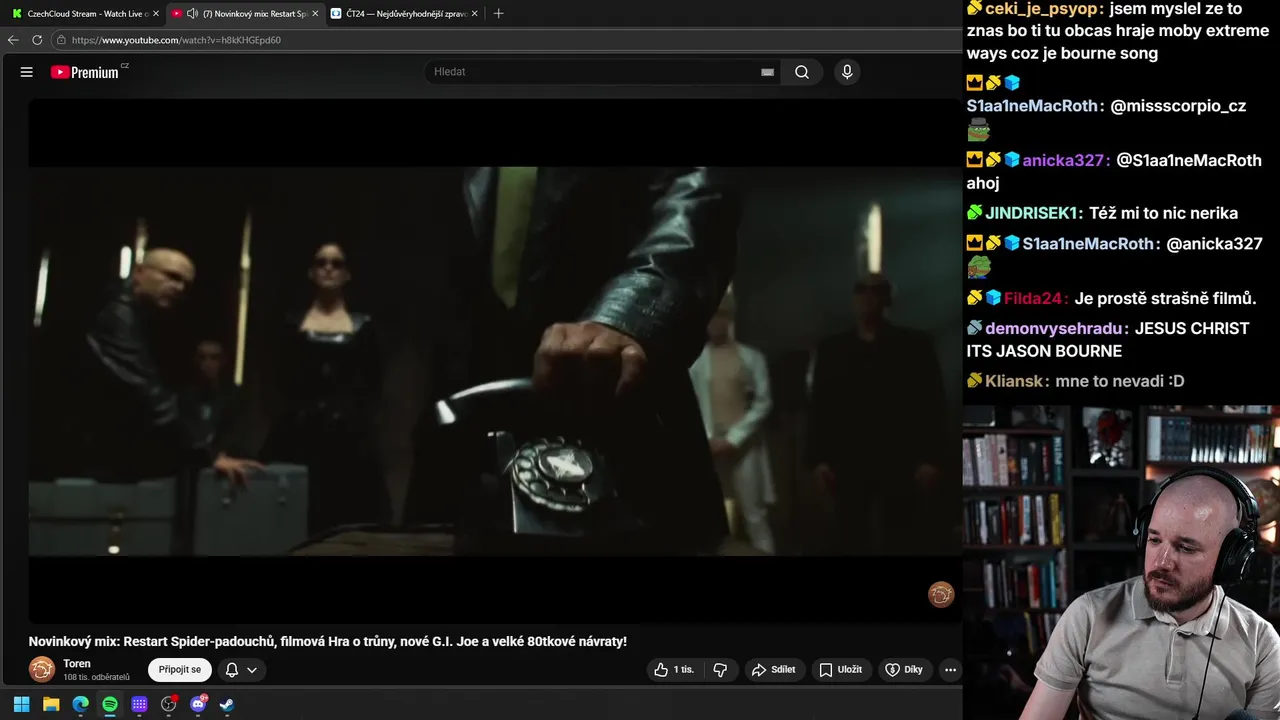Open Spotify from taskbar
The image size is (1280, 720).
pos(110,704)
